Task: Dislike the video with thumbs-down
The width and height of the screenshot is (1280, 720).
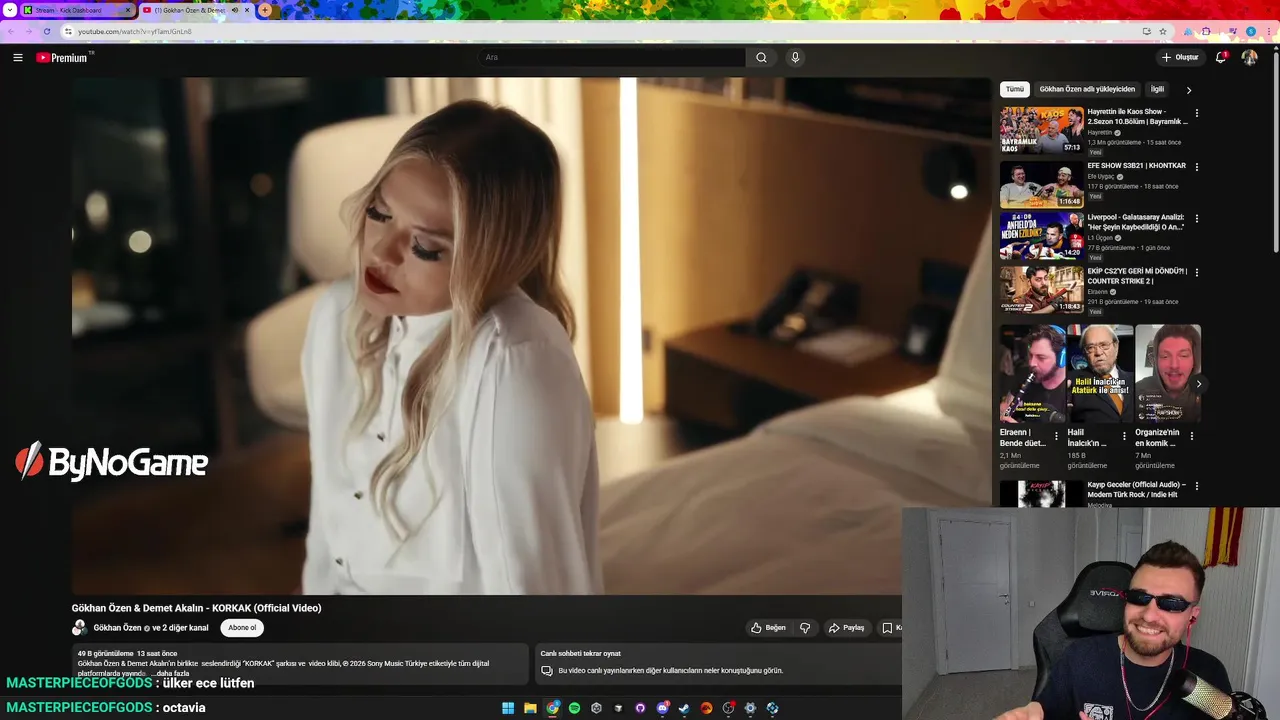Action: (805, 628)
